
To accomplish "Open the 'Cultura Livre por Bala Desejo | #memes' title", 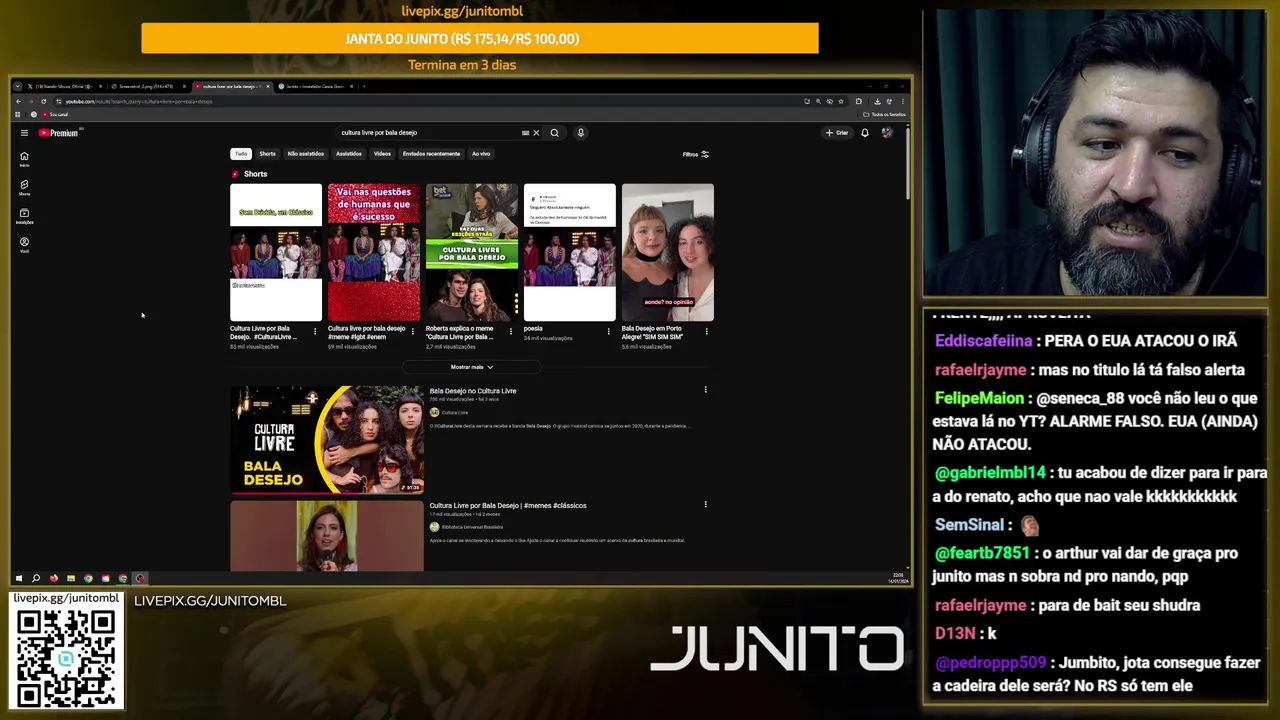I will coord(508,505).
